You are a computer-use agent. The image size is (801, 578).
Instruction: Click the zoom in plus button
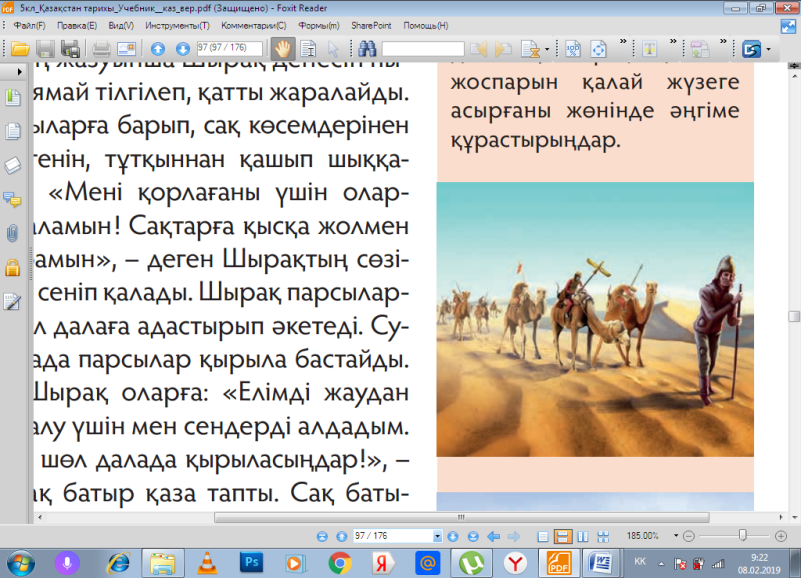pos(781,536)
